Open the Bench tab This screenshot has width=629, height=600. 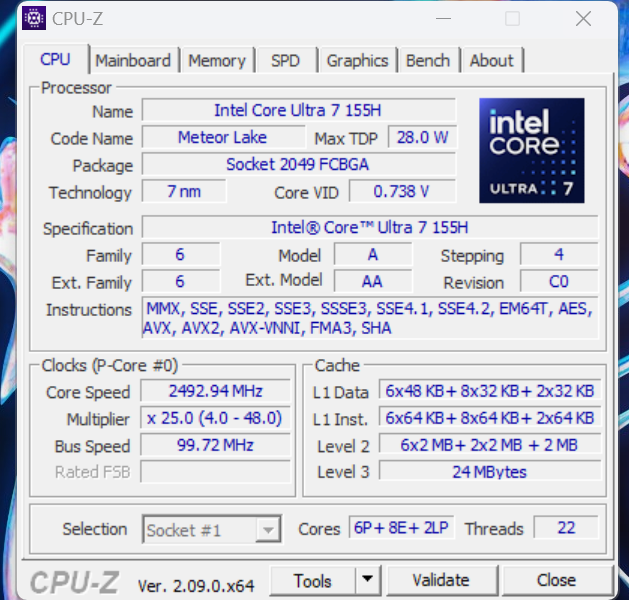tap(427, 60)
